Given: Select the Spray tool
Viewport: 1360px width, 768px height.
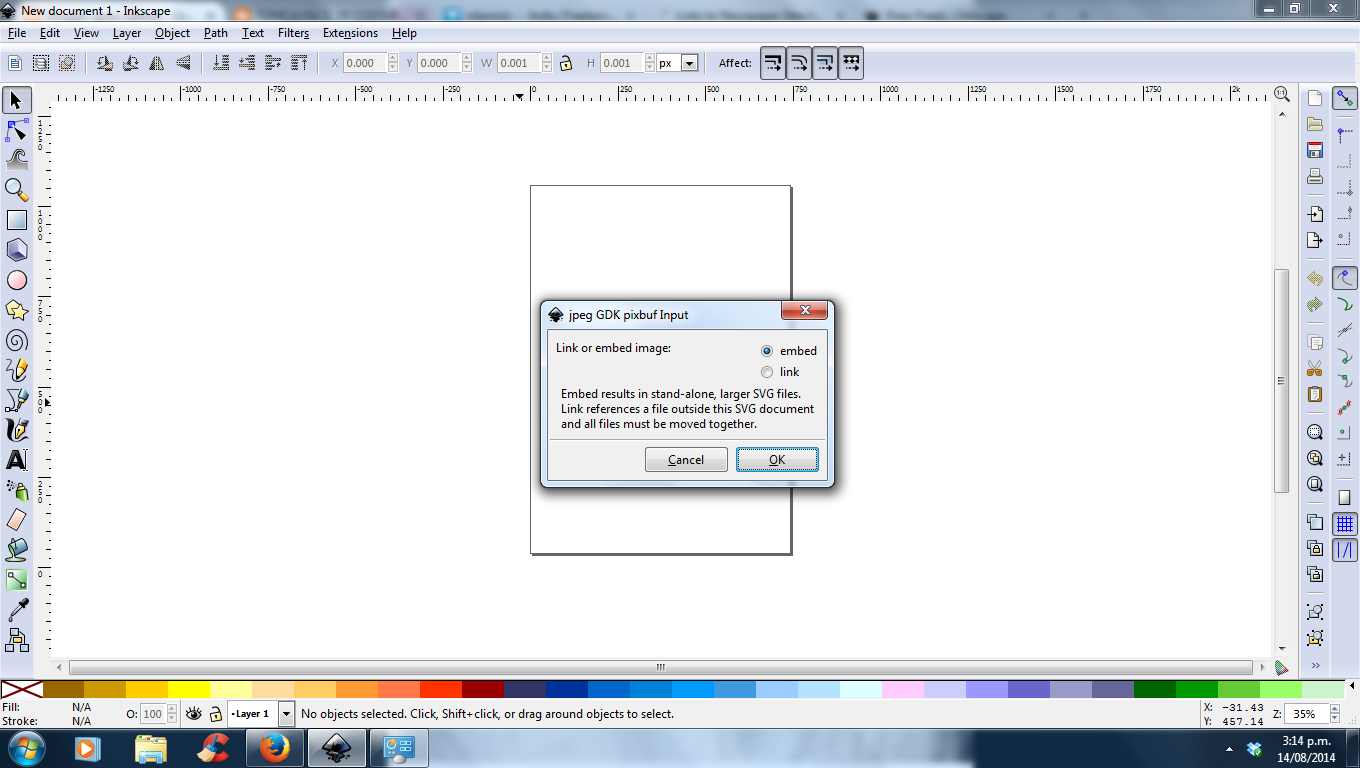Looking at the screenshot, I should click(x=17, y=490).
